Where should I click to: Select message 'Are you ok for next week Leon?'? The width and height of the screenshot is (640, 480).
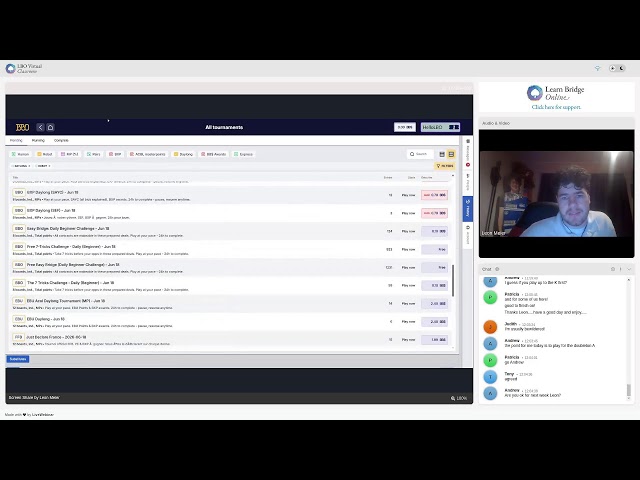[x=533, y=396]
